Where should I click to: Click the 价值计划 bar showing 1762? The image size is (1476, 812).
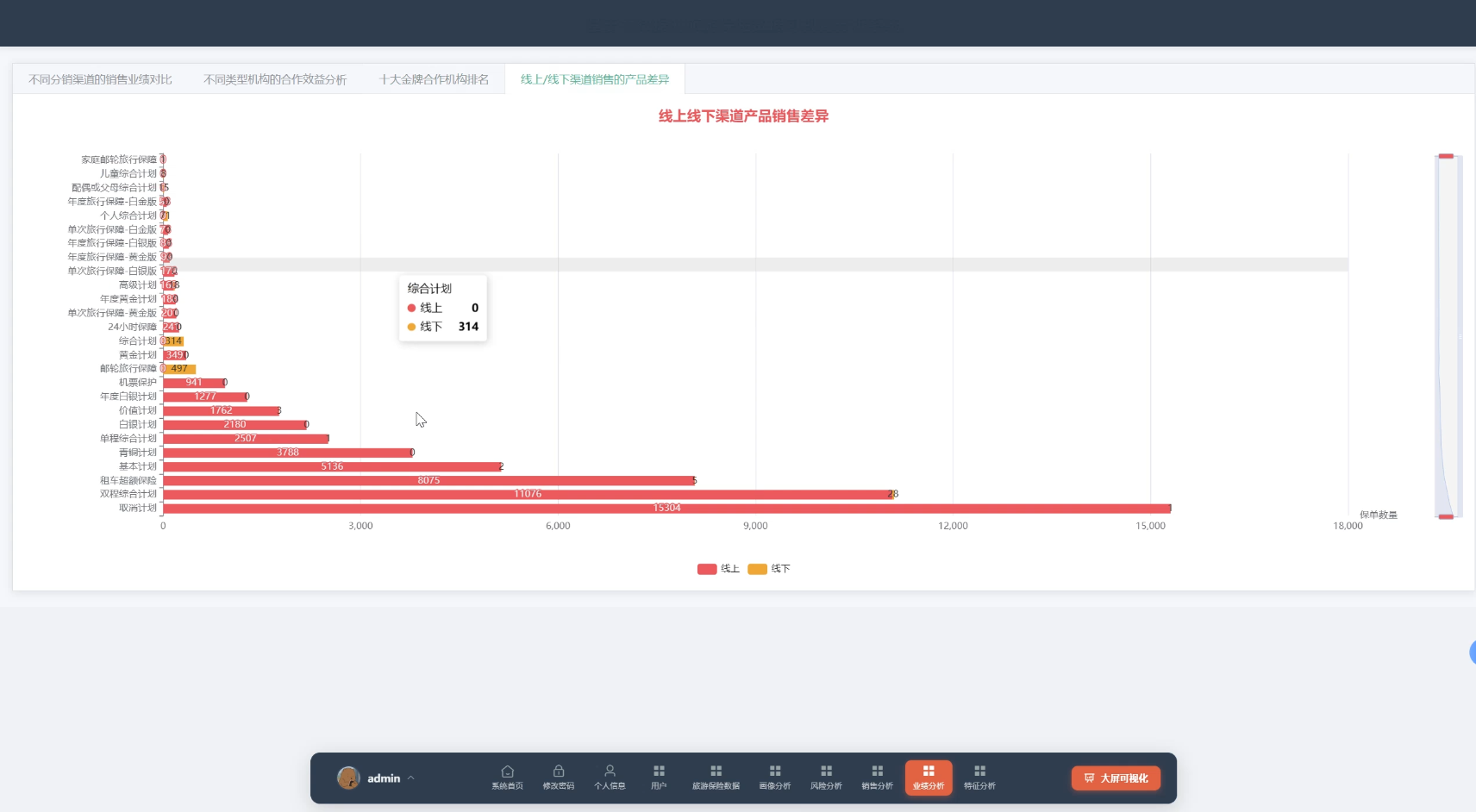(x=221, y=410)
